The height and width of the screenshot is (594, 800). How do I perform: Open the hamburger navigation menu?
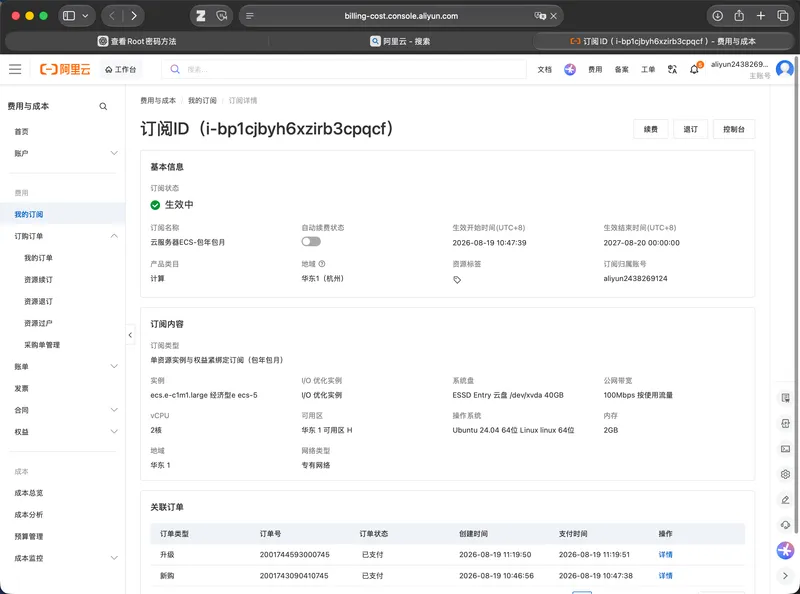point(15,69)
